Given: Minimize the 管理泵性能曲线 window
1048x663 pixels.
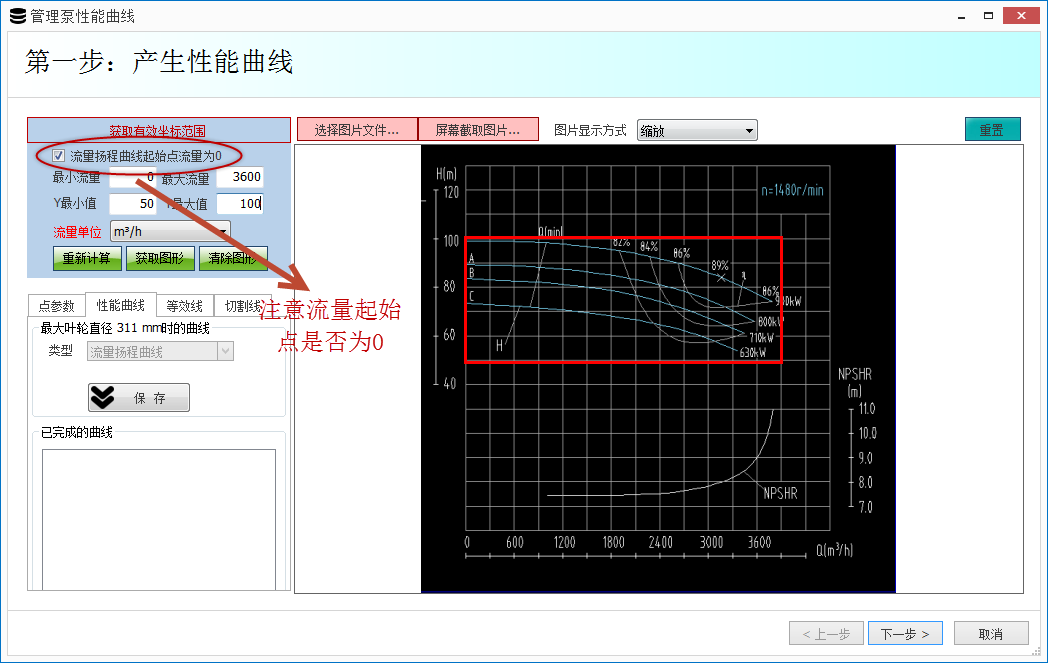Looking at the screenshot, I should [x=962, y=16].
